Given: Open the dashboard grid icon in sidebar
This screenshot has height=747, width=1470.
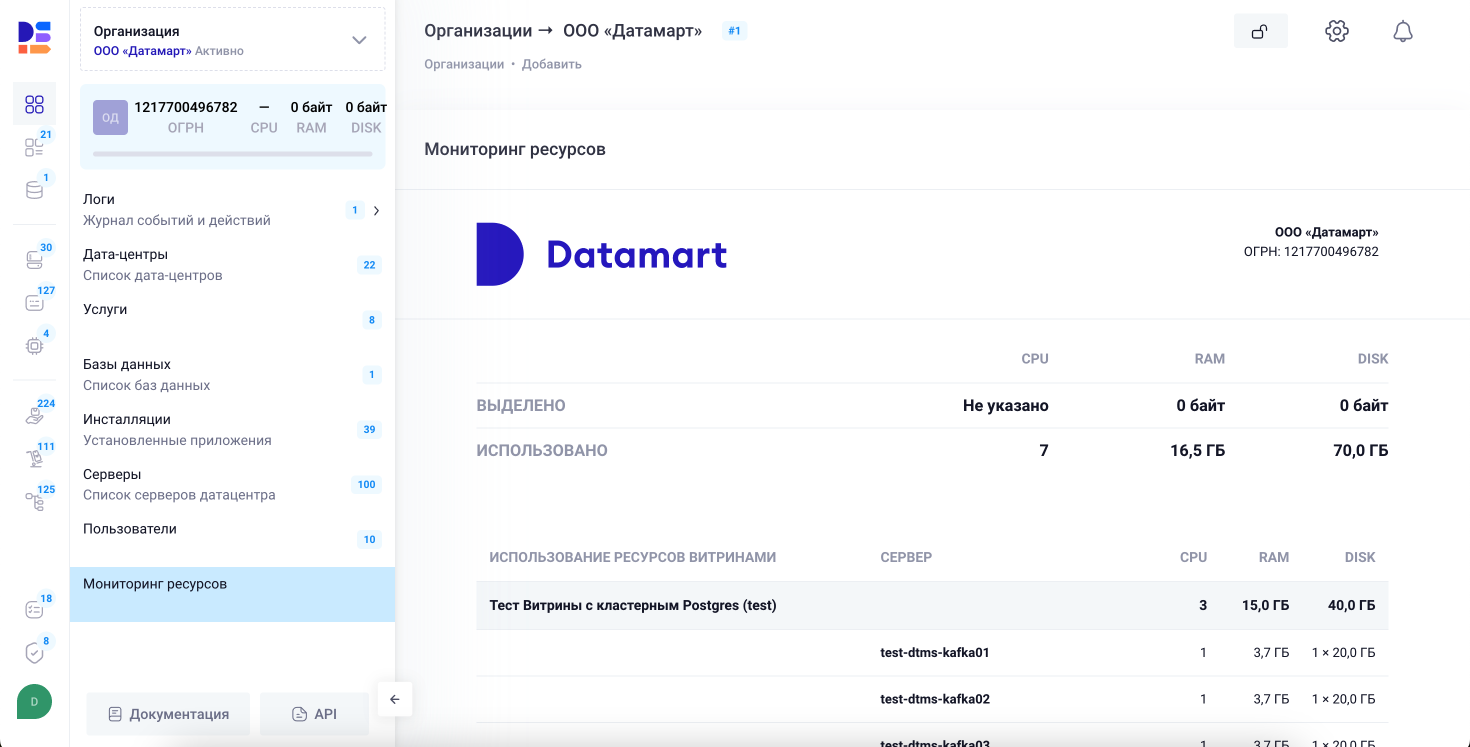Looking at the screenshot, I should click(34, 104).
